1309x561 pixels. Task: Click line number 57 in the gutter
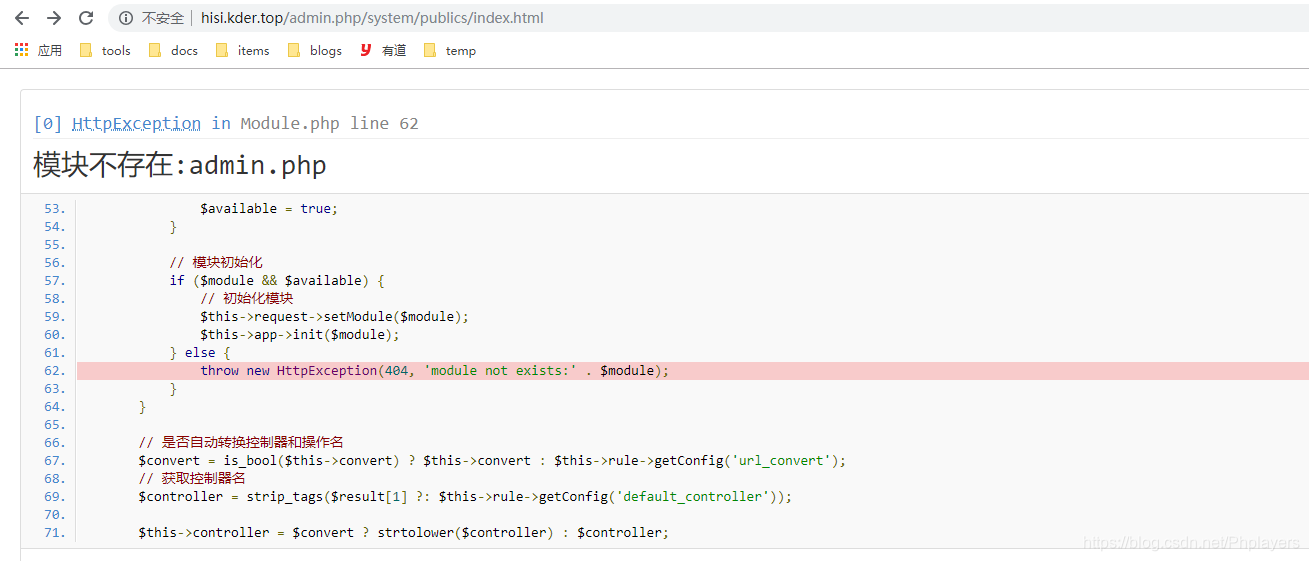click(x=54, y=280)
